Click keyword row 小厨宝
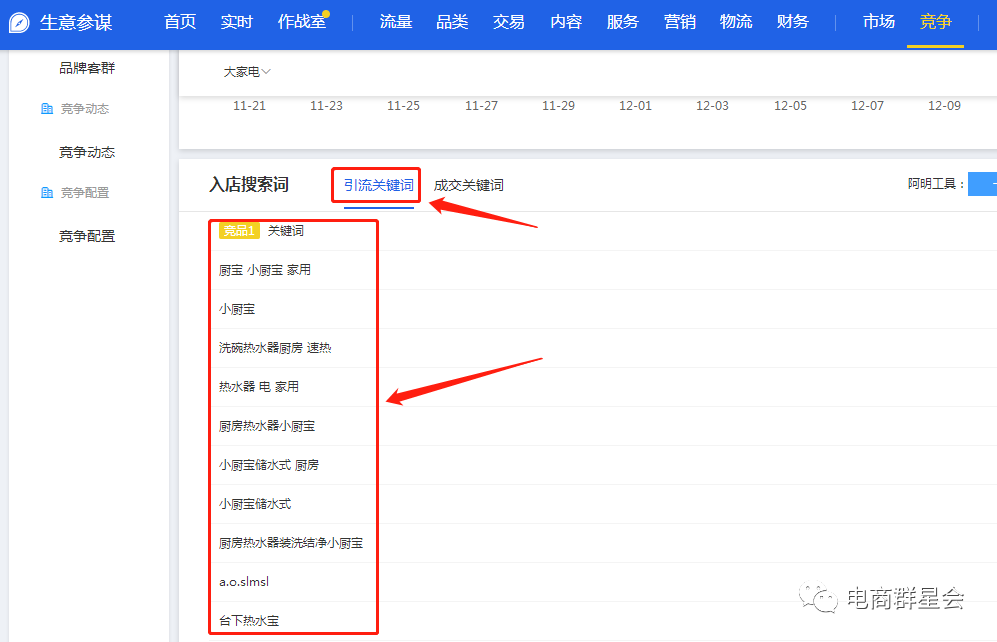The width and height of the screenshot is (997, 642). pyautogui.click(x=237, y=309)
